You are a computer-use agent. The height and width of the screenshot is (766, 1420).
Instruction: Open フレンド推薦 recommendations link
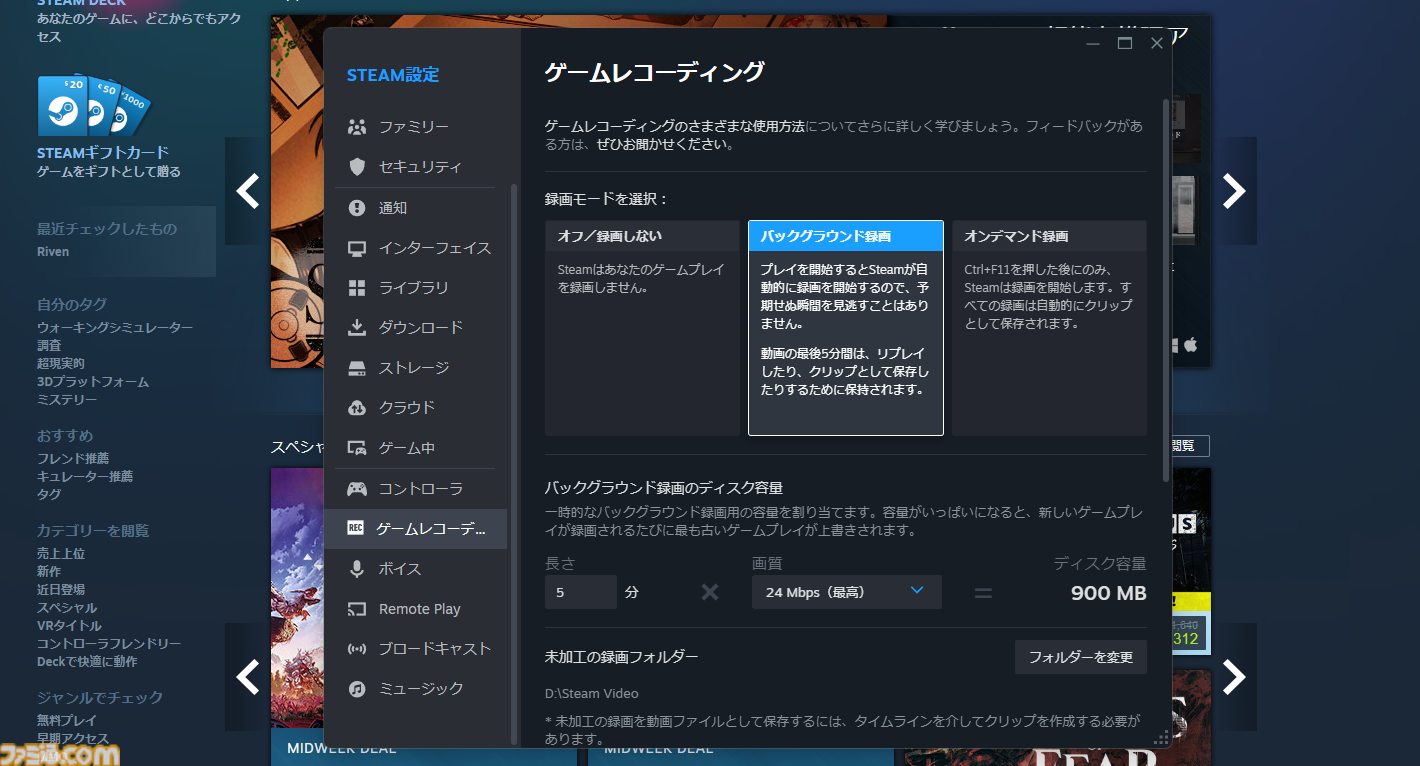tap(73, 458)
